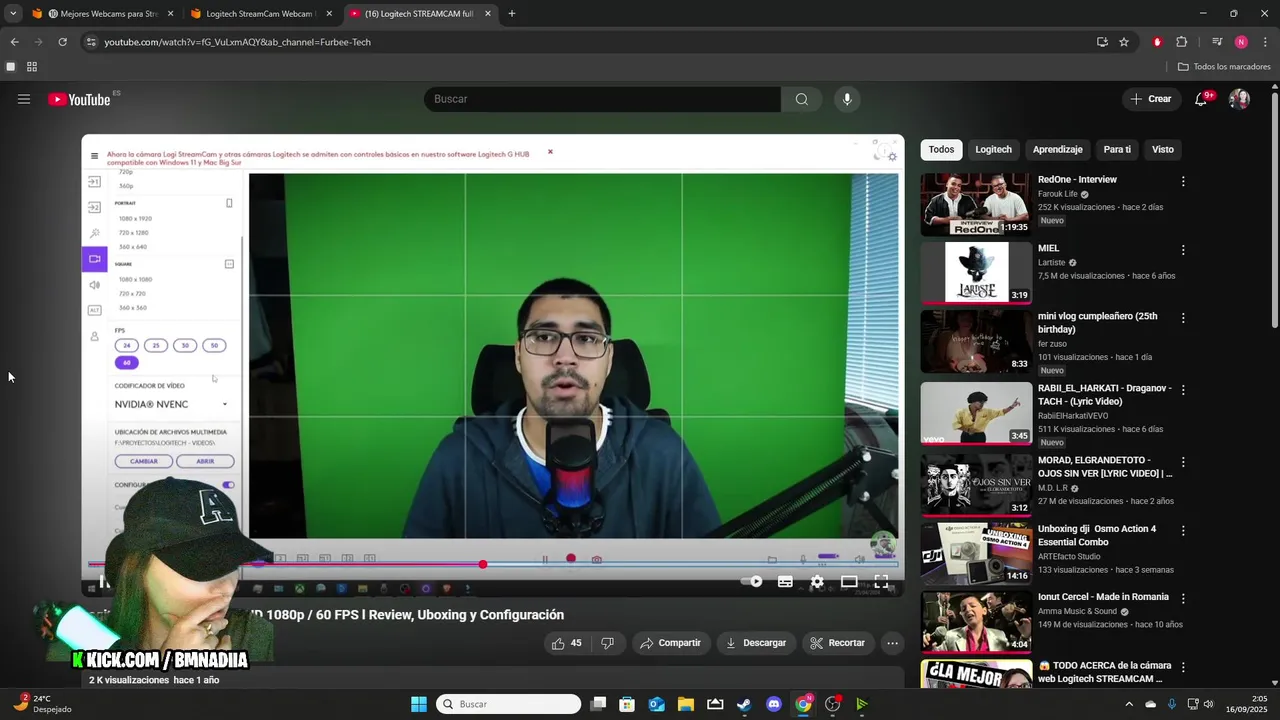The height and width of the screenshot is (720, 1280).
Task: Open more options for the Unboxing dji Osmo video
Action: [1183, 531]
